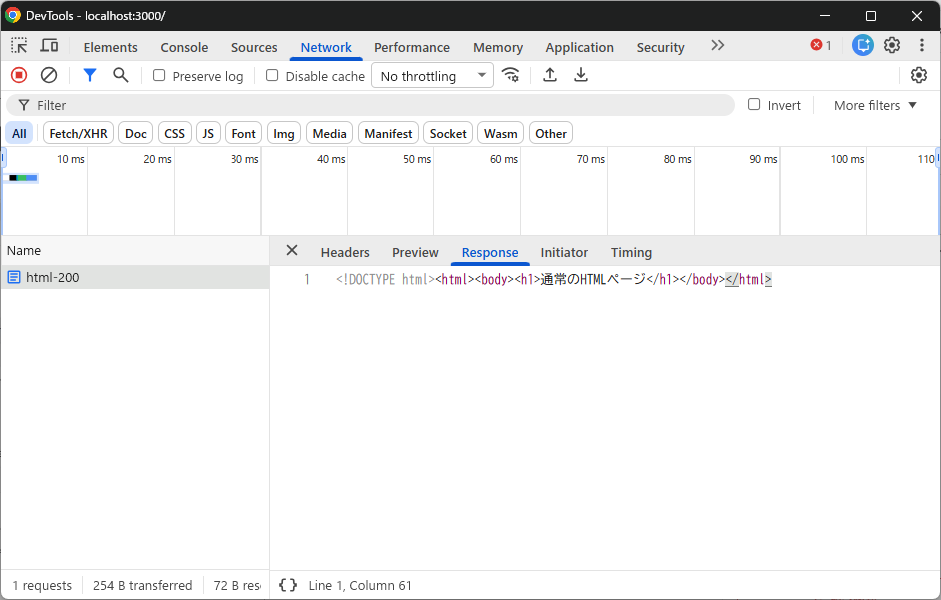Enable the Disable cache checkbox
Image resolution: width=941 pixels, height=600 pixels.
(272, 75)
